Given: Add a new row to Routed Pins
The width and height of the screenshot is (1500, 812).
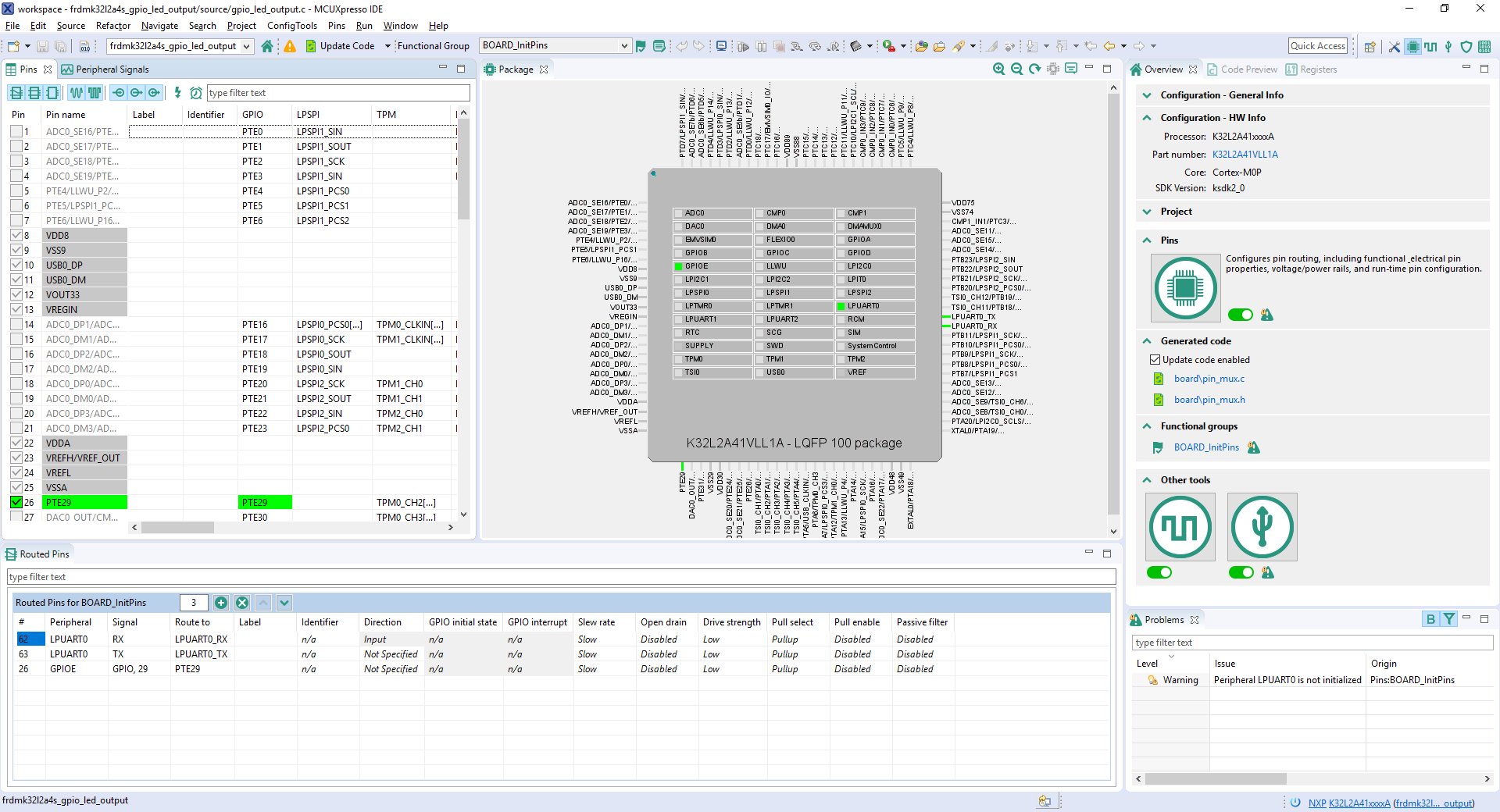Looking at the screenshot, I should point(221,603).
